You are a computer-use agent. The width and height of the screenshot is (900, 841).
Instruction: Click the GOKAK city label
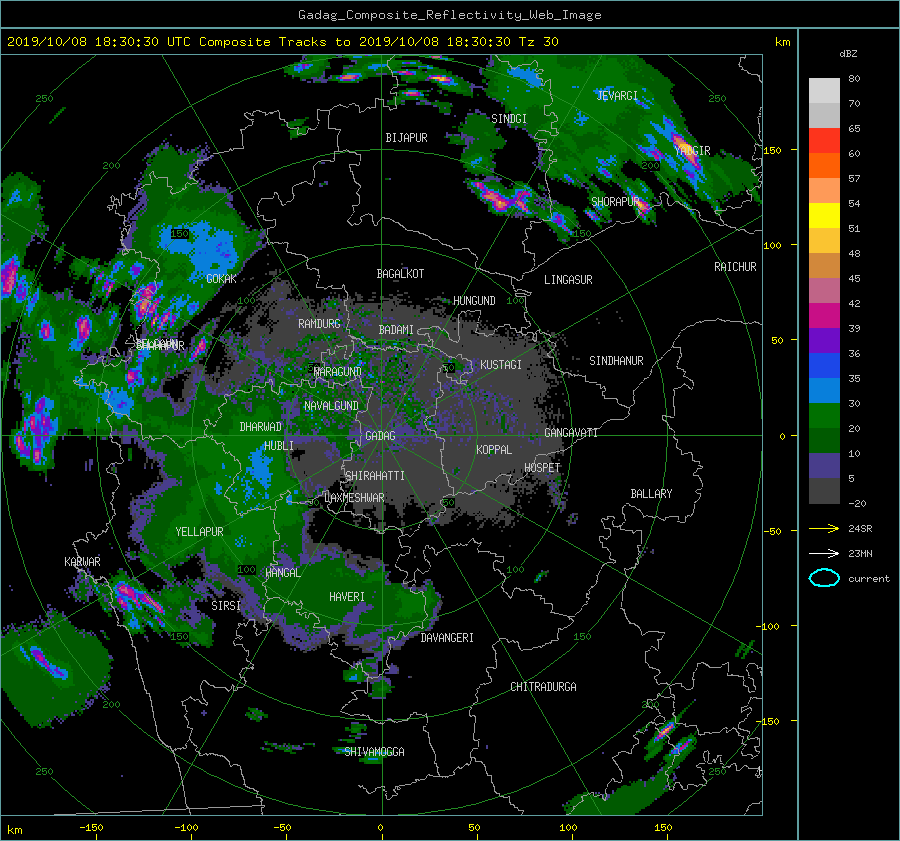click(x=221, y=278)
